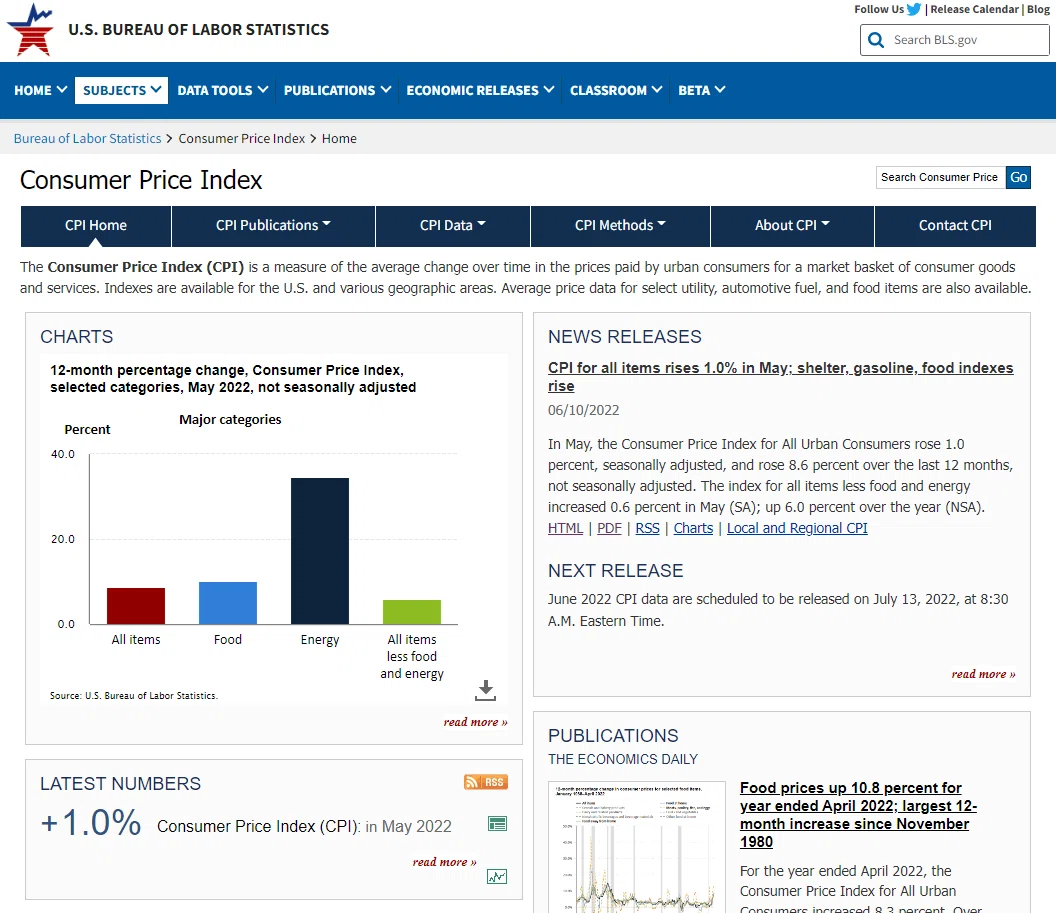
Task: Click the green All items less food bar
Action: pyautogui.click(x=412, y=612)
